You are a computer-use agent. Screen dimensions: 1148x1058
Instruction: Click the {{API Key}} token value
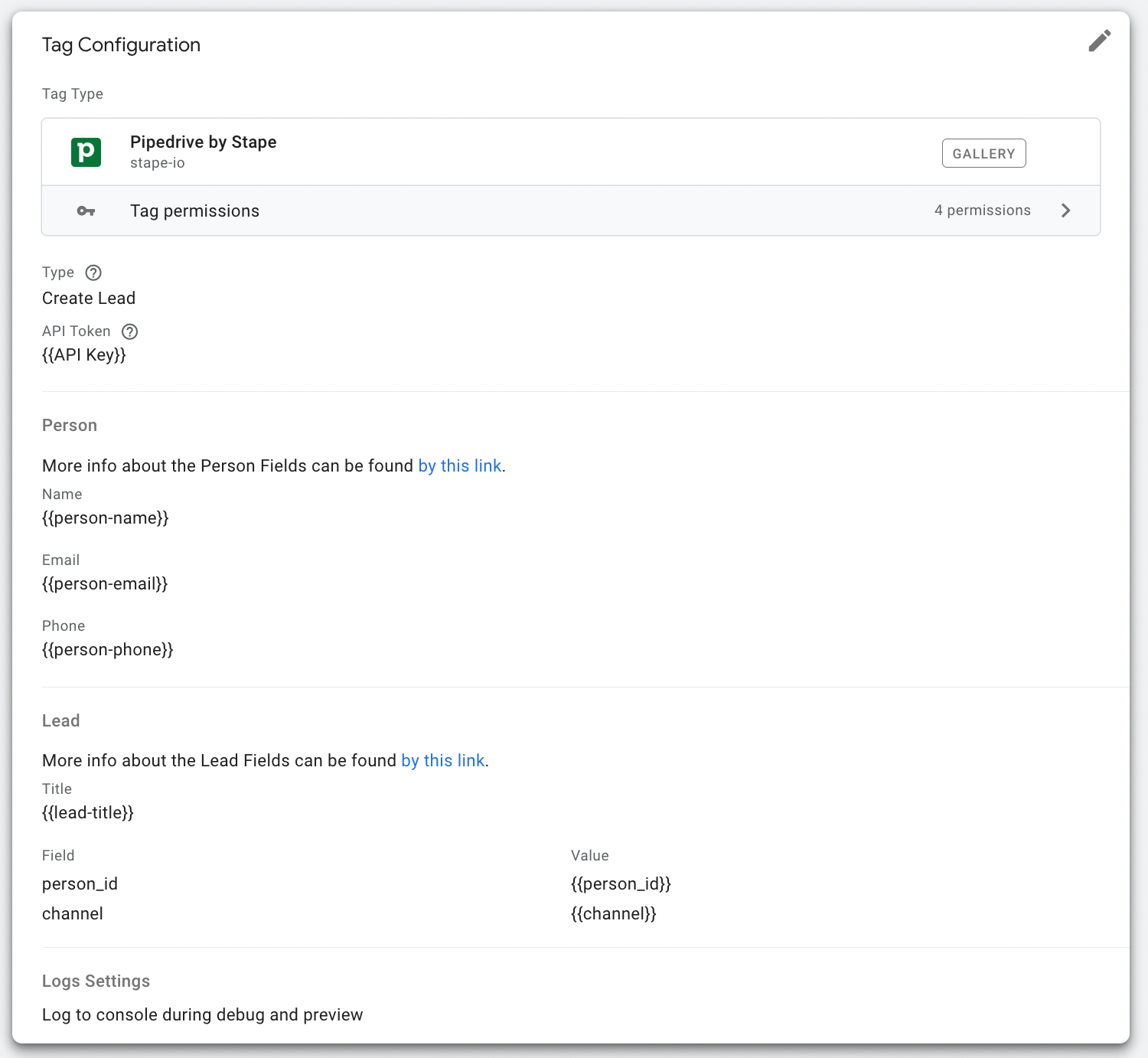pyautogui.click(x=84, y=354)
